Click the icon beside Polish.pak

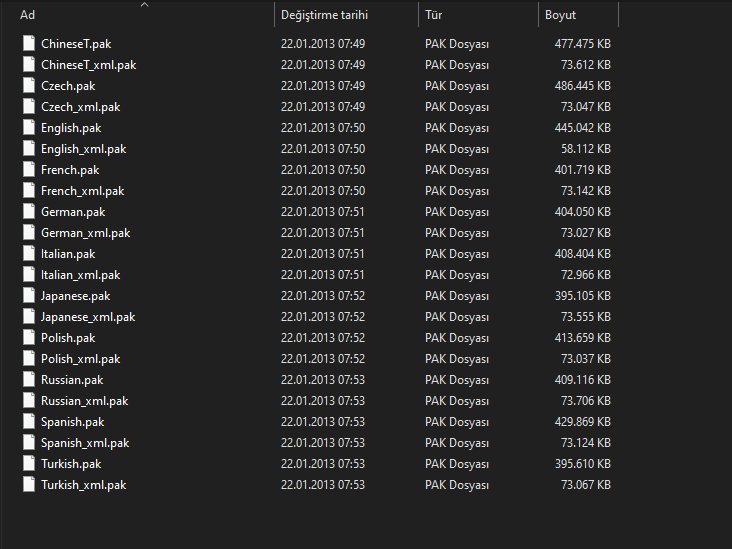click(29, 338)
